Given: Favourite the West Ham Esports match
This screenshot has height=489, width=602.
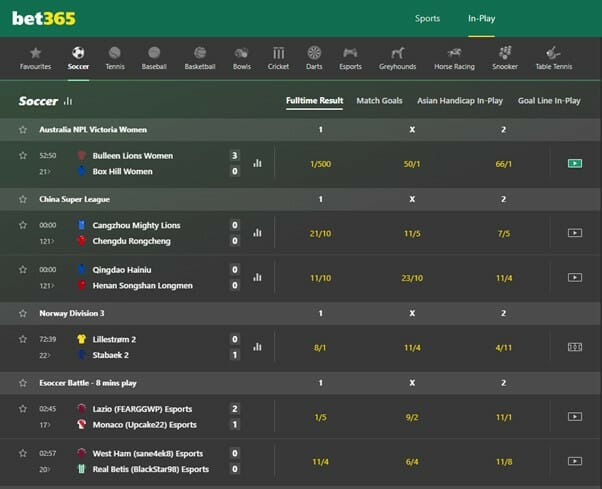Looking at the screenshot, I should tap(23, 453).
